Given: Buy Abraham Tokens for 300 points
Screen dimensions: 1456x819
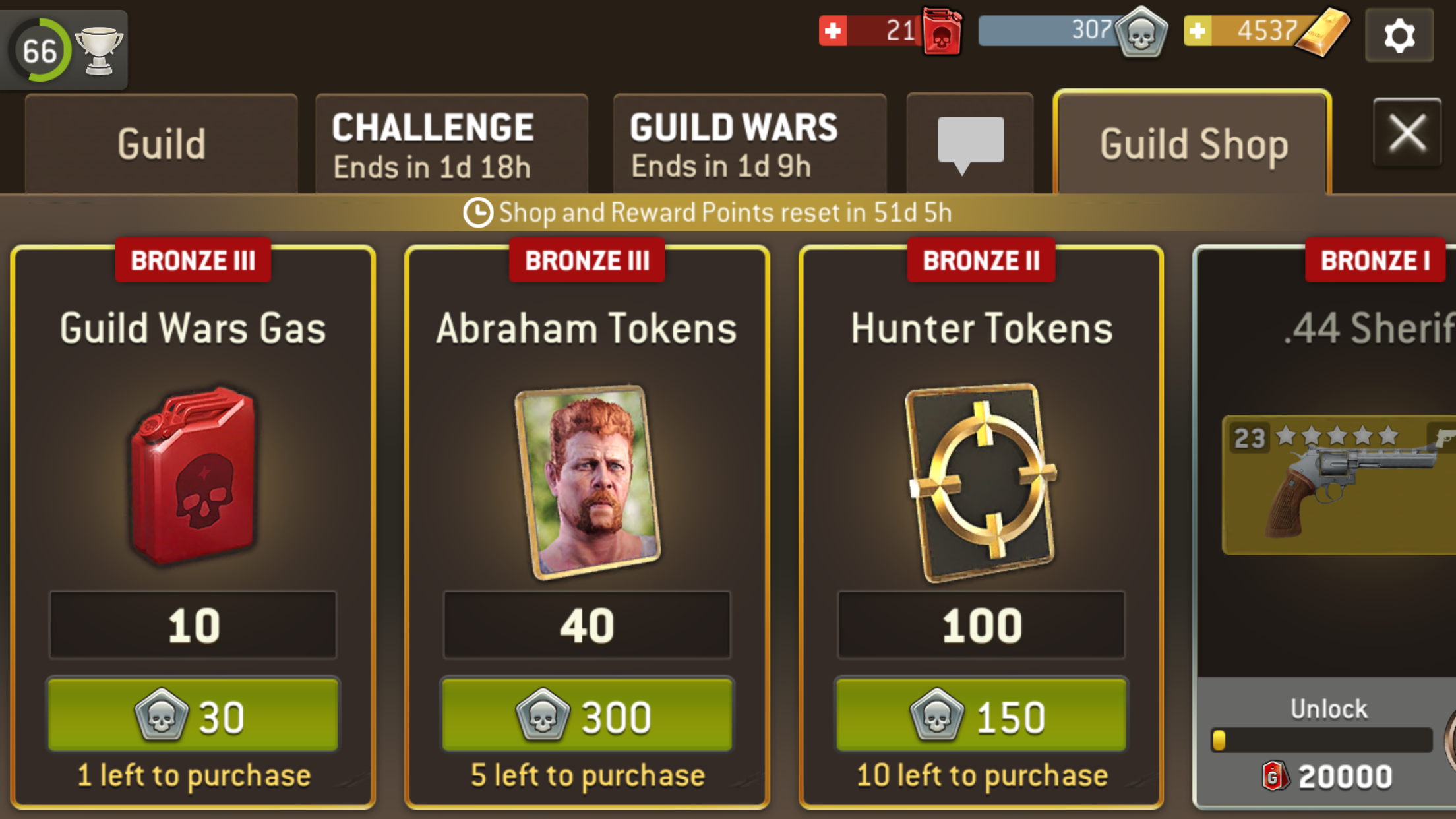Looking at the screenshot, I should click(587, 715).
